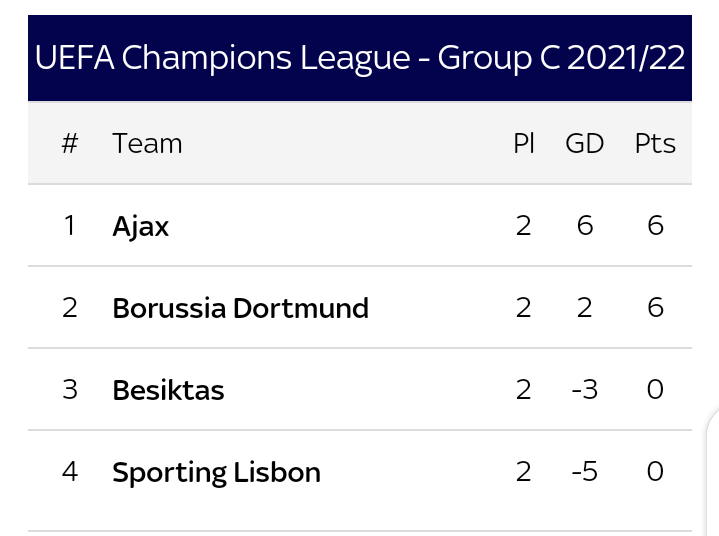Select Ajax's goal difference value

(x=585, y=225)
